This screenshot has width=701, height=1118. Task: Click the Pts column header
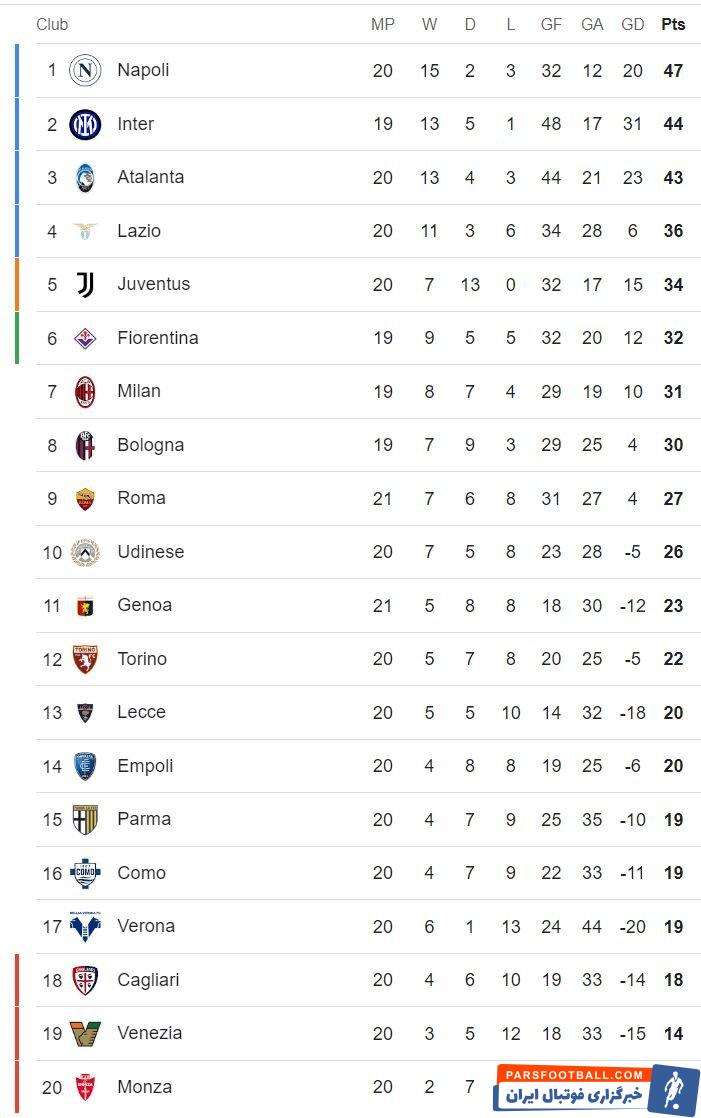(673, 24)
